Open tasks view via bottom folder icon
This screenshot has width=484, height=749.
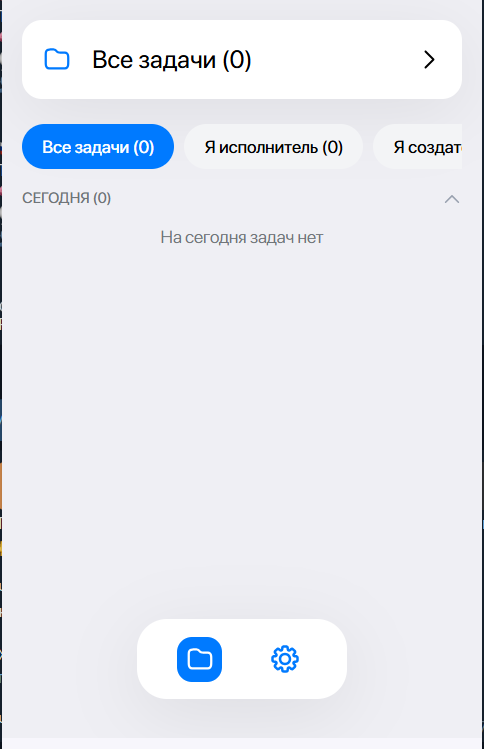point(199,659)
